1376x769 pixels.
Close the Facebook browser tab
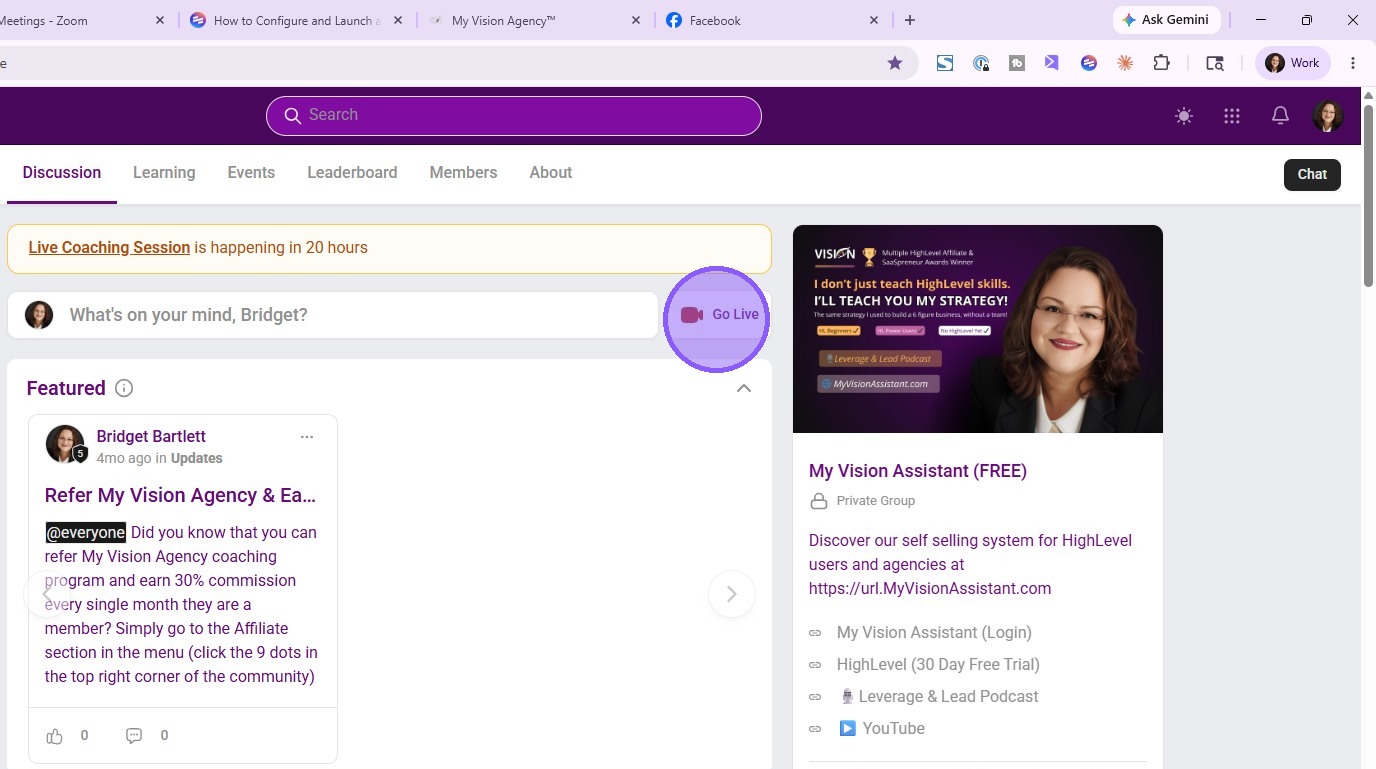874,20
